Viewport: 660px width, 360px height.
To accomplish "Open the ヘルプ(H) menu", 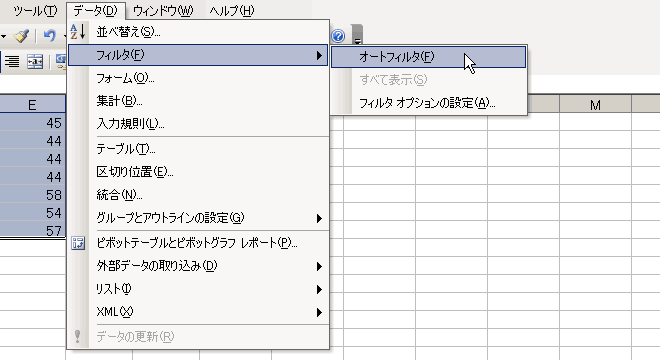I will pyautogui.click(x=232, y=11).
